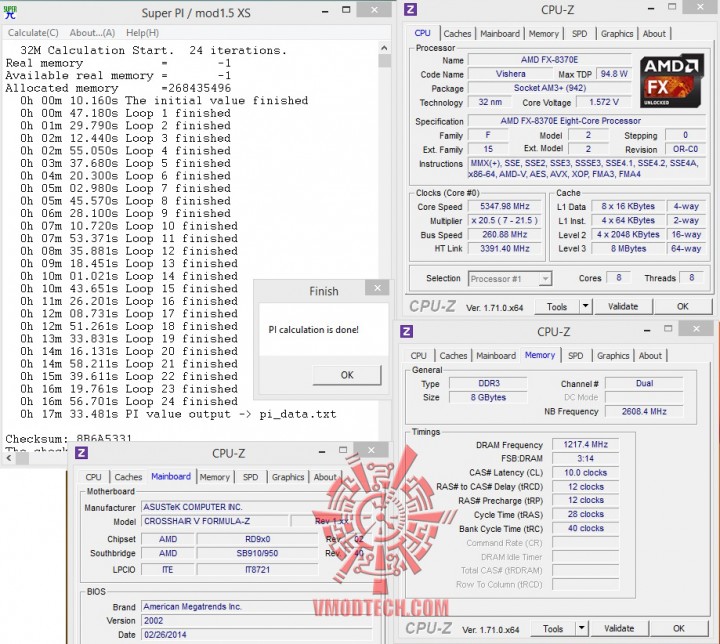Click the AMD FX-8370E name field
720x644 pixels.
click(x=549, y=60)
